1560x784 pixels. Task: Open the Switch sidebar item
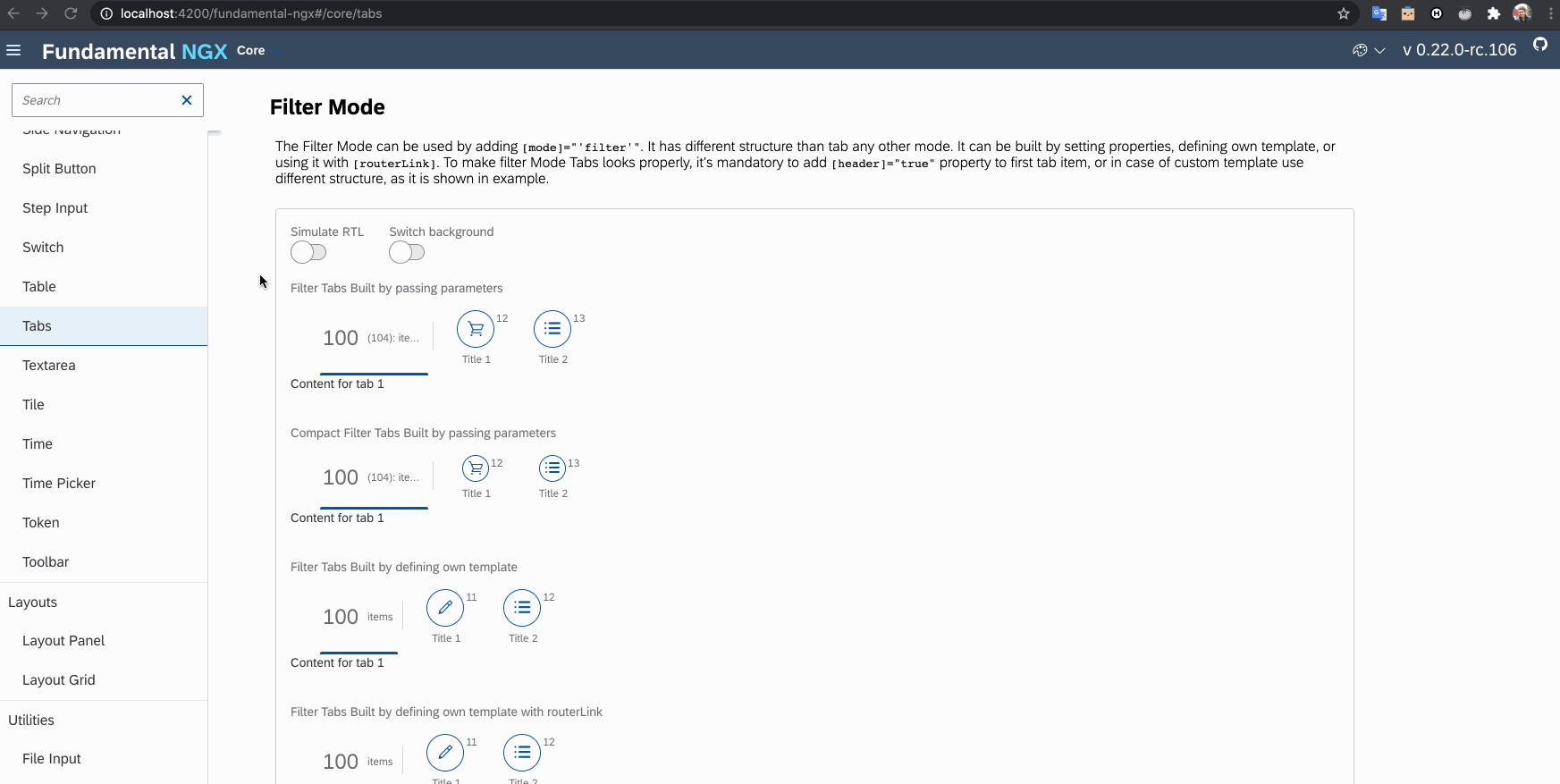pyautogui.click(x=104, y=247)
